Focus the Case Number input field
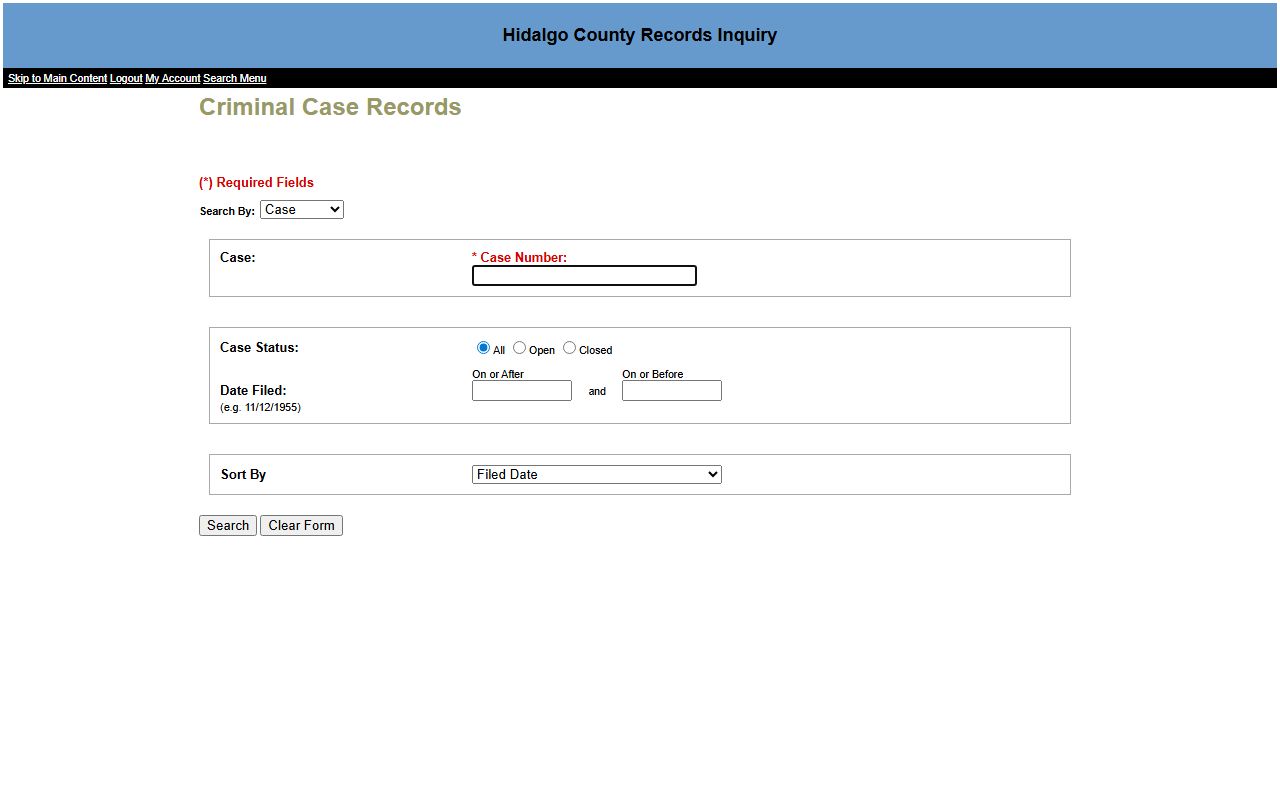 584,276
